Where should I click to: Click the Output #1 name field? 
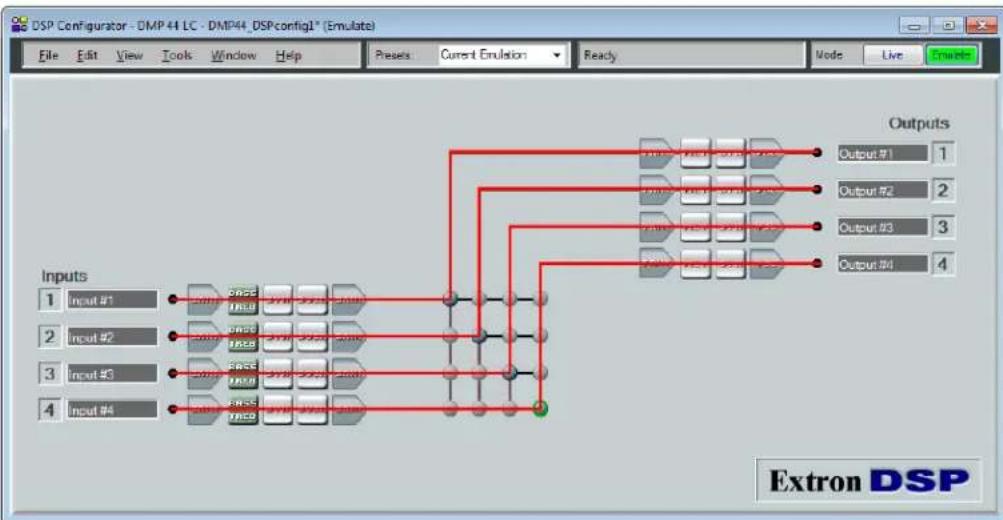[x=883, y=154]
